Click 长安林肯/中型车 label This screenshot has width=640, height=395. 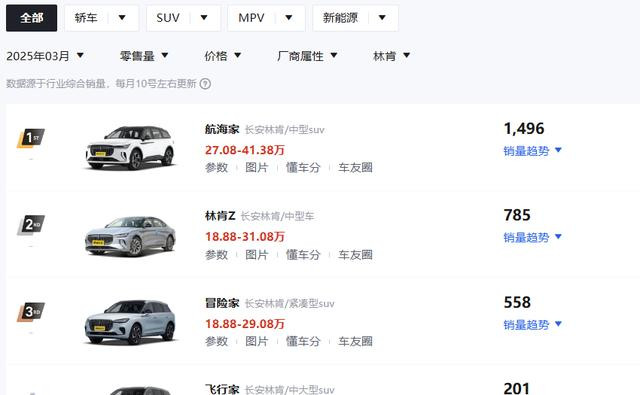(x=277, y=216)
